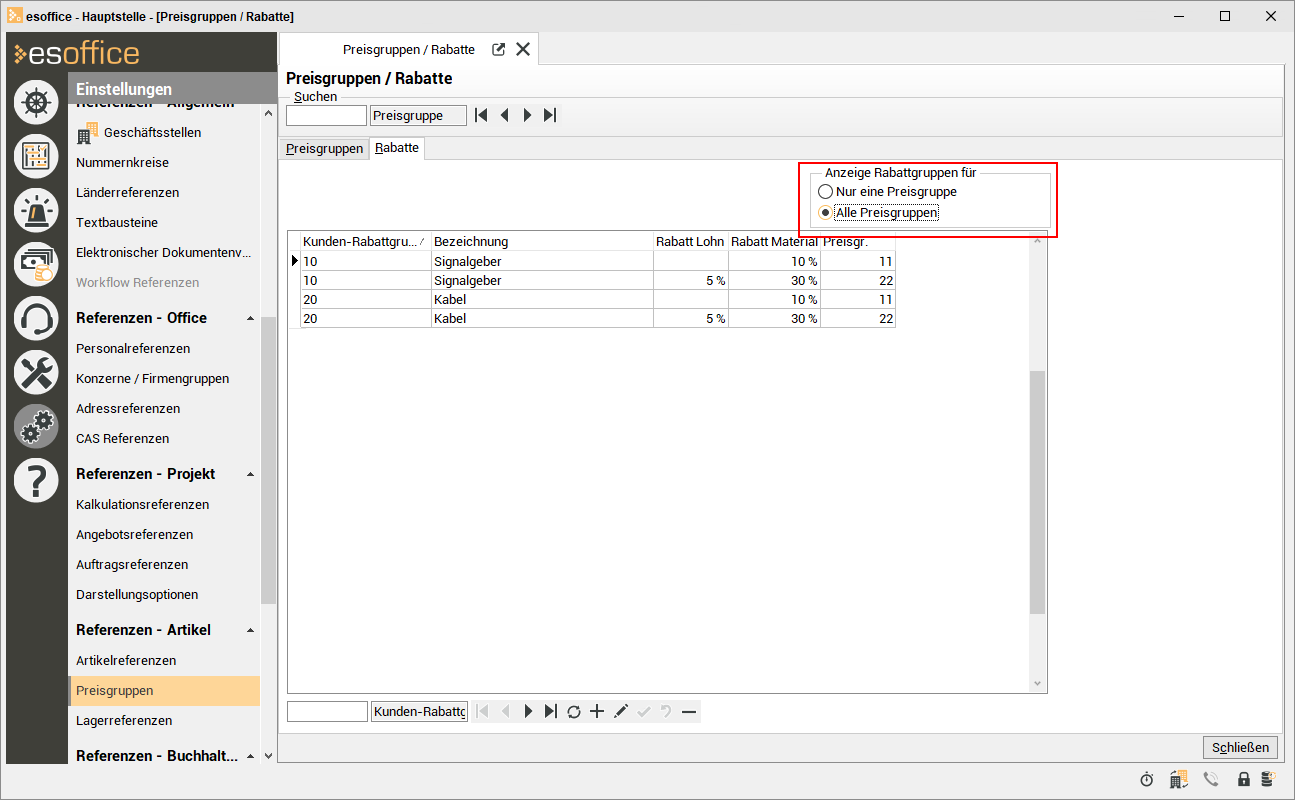This screenshot has height=800, width=1295.
Task: Open Geschäftsstellen in settings list
Action: coord(152,132)
